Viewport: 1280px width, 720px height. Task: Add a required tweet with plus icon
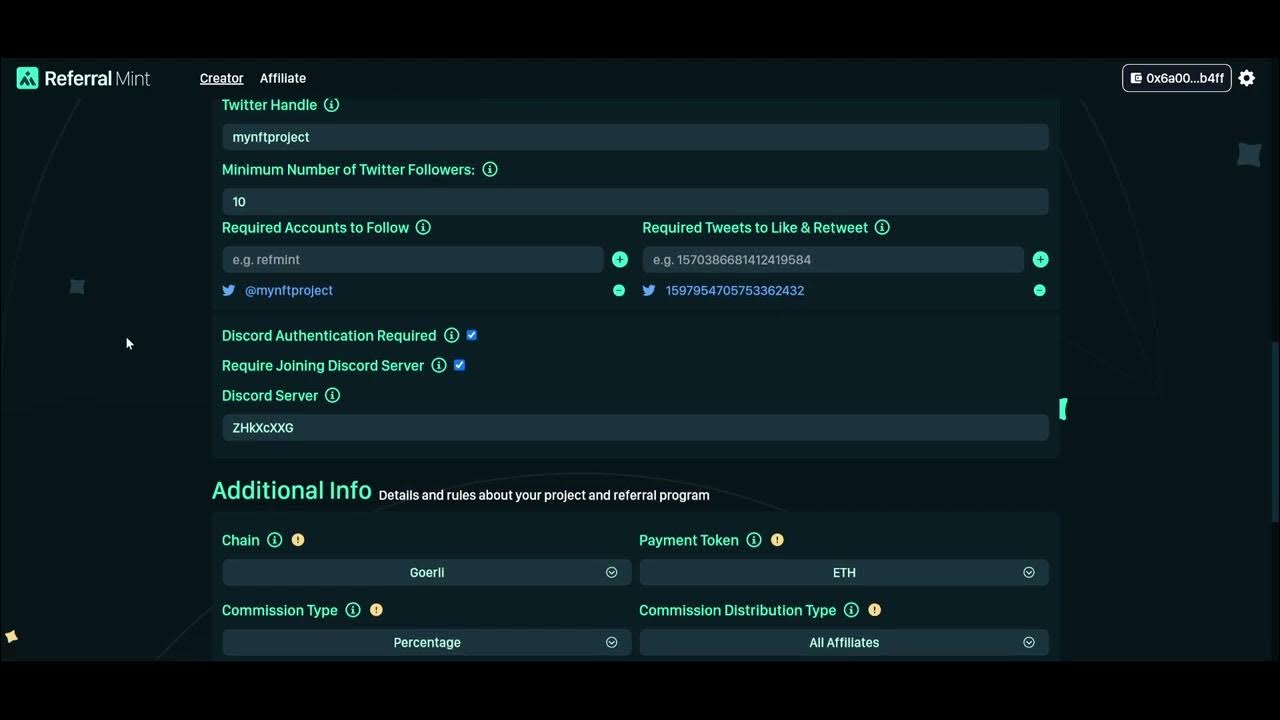(1041, 260)
